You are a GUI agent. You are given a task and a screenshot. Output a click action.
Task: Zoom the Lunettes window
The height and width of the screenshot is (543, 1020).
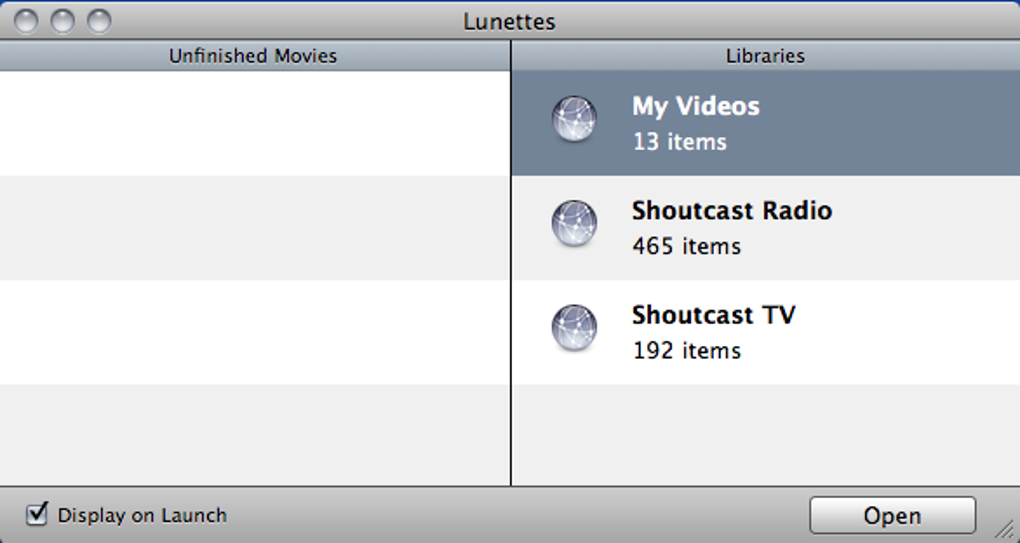coord(98,20)
